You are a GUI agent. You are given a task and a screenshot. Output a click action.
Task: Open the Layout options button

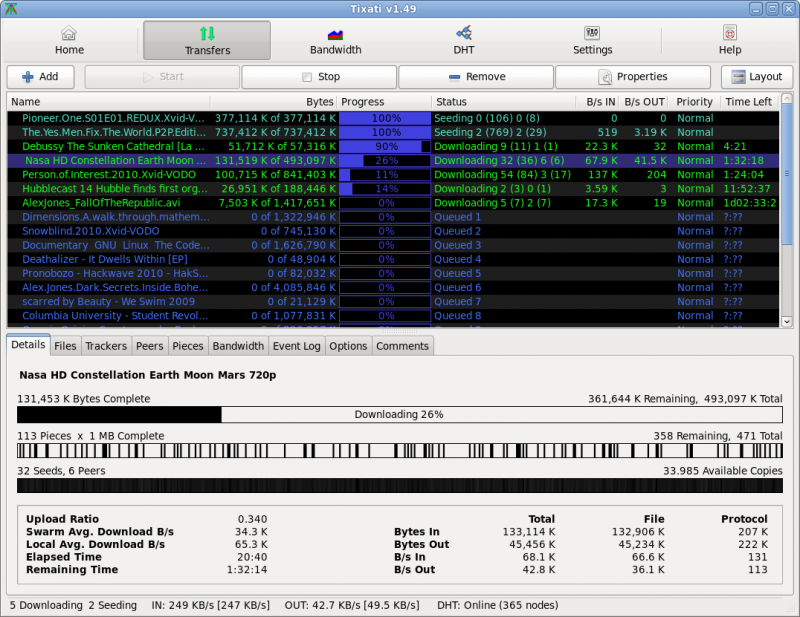coord(757,77)
